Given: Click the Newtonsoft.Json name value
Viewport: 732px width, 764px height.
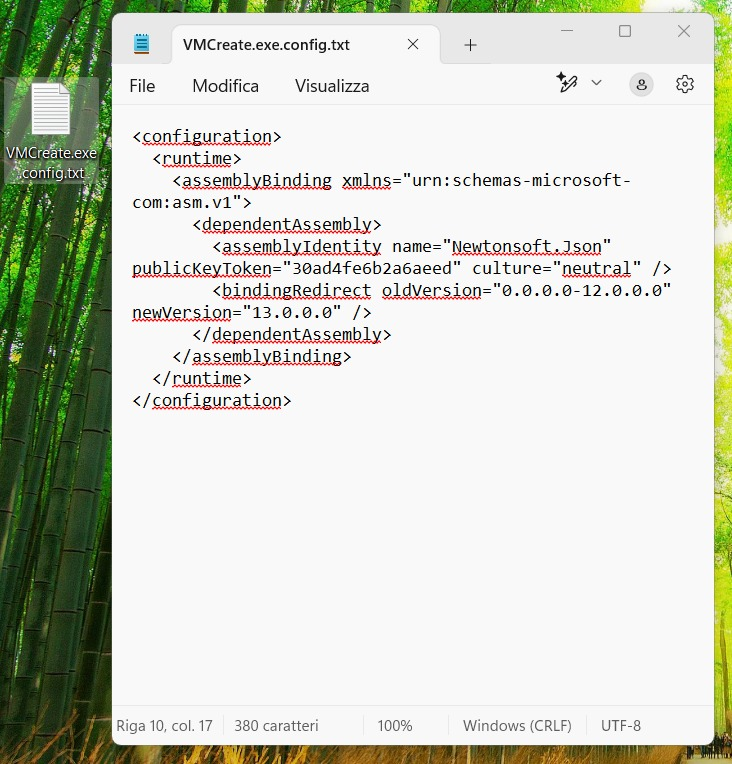Looking at the screenshot, I should [527, 246].
